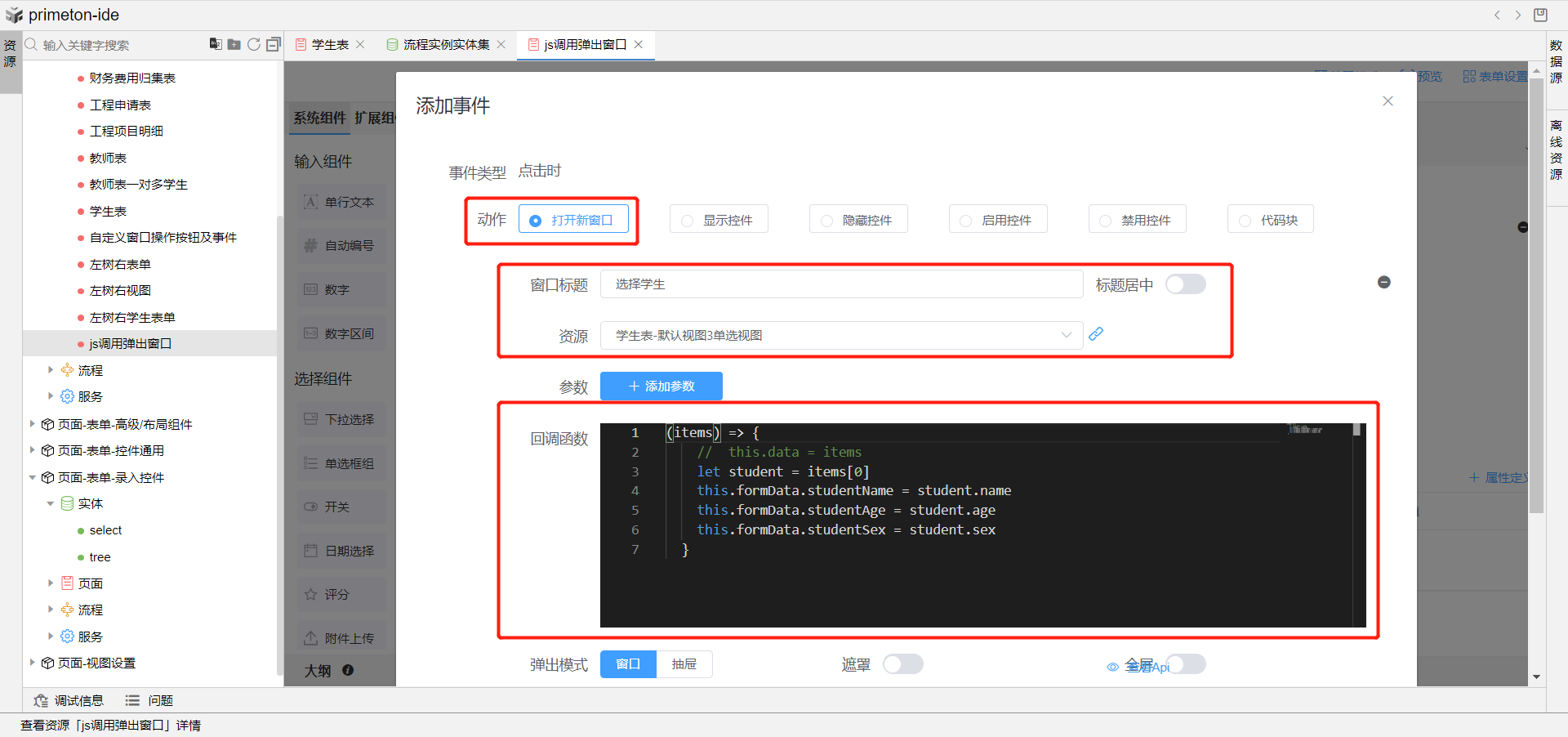Click the link icon beside 资源 dropdown

coord(1096,334)
